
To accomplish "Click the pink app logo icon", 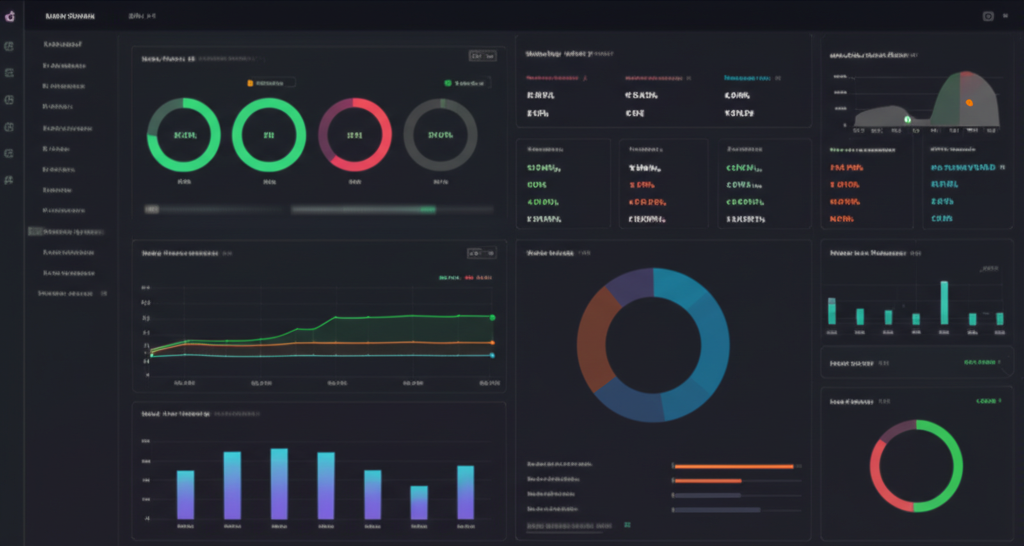I will coord(10,16).
